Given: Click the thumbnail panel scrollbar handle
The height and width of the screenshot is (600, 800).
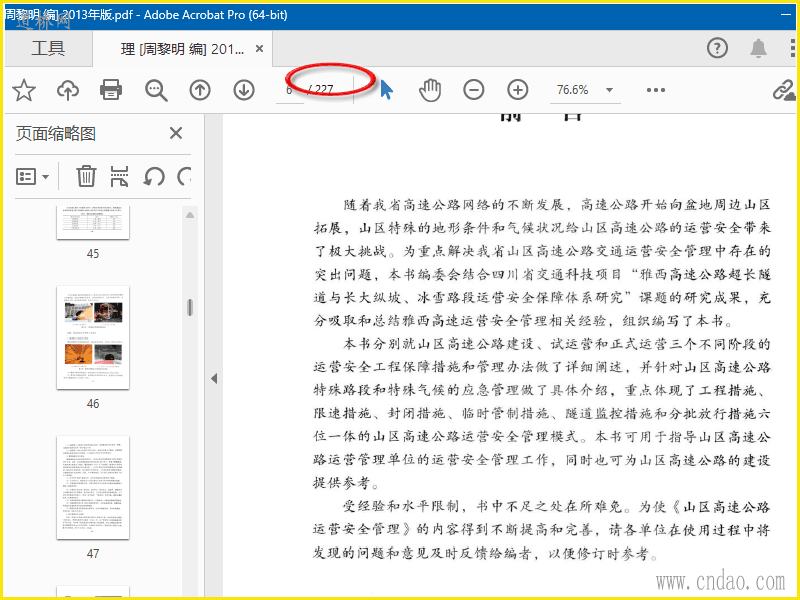Looking at the screenshot, I should point(190,307).
